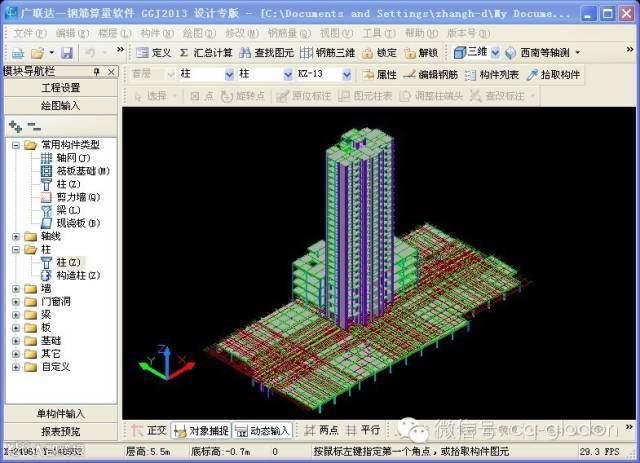Close the 模块导航栏 panel
640x463 pixels.
[111, 72]
